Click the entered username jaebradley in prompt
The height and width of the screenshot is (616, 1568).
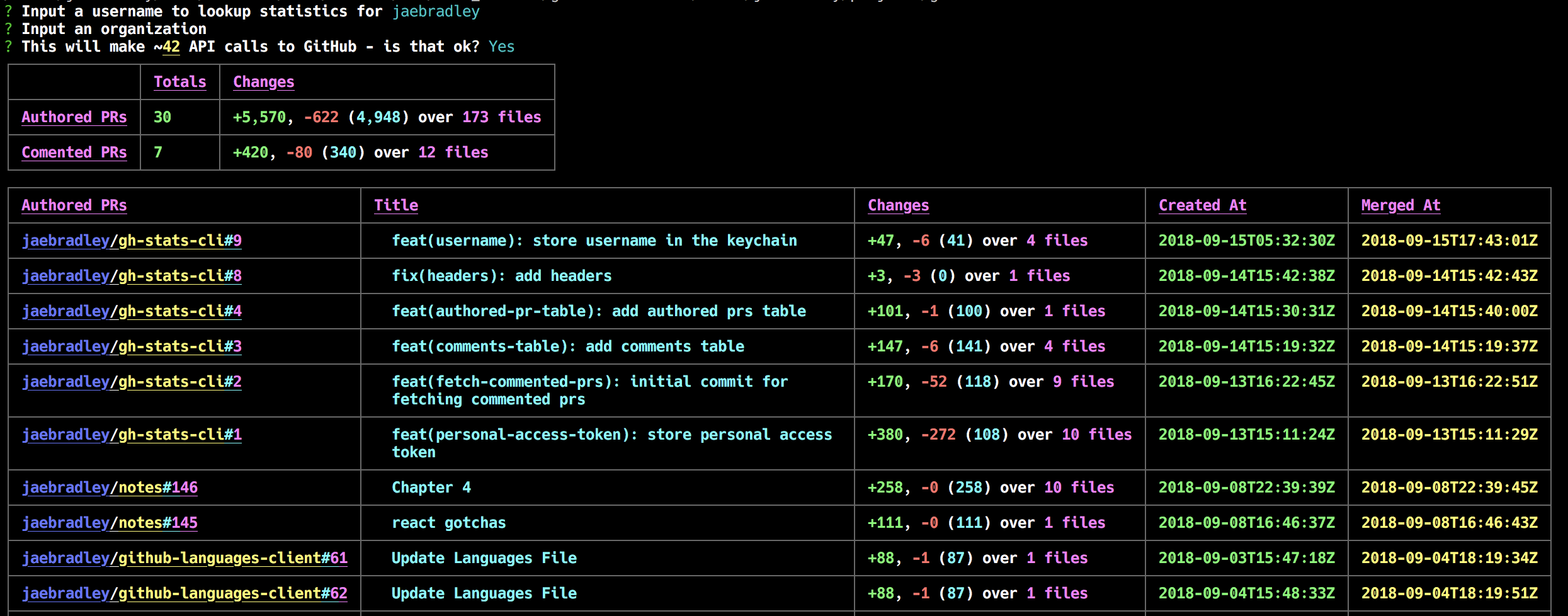click(436, 11)
